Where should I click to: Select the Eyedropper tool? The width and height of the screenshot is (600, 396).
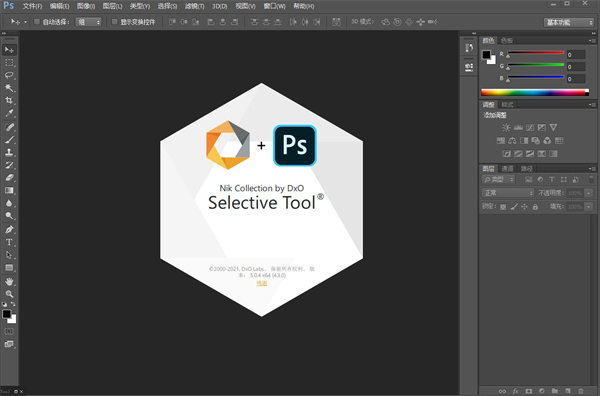click(x=9, y=113)
